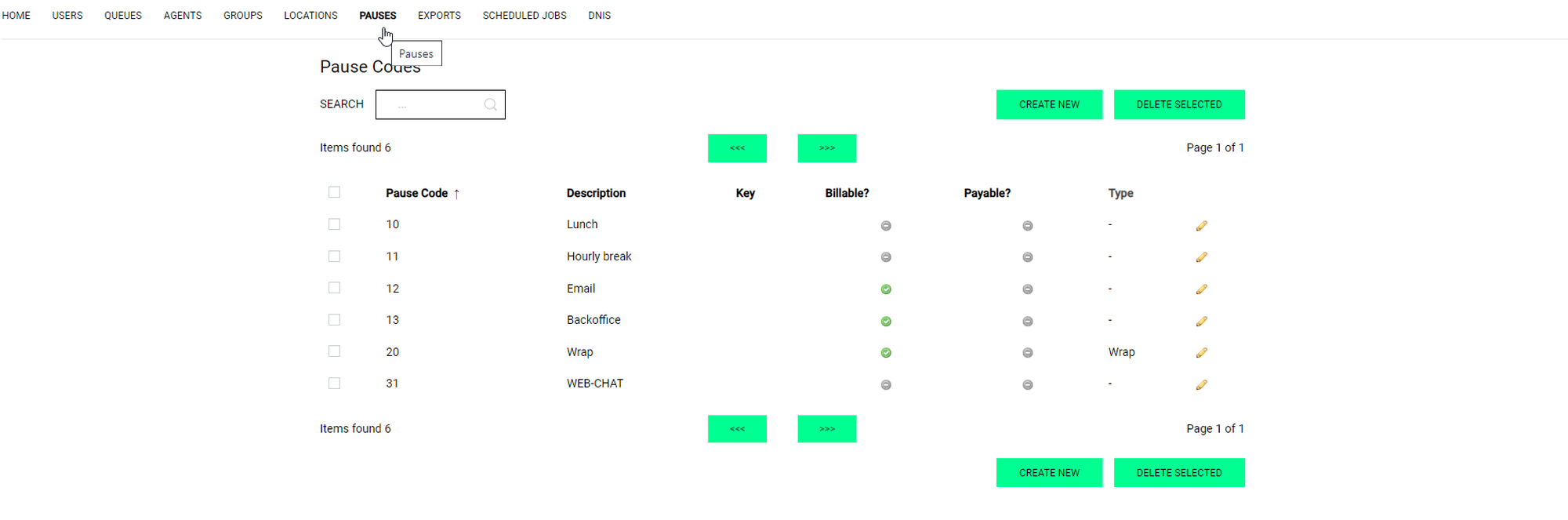Open the AGENTS menu item
This screenshot has height=520, width=1568.
tap(183, 16)
